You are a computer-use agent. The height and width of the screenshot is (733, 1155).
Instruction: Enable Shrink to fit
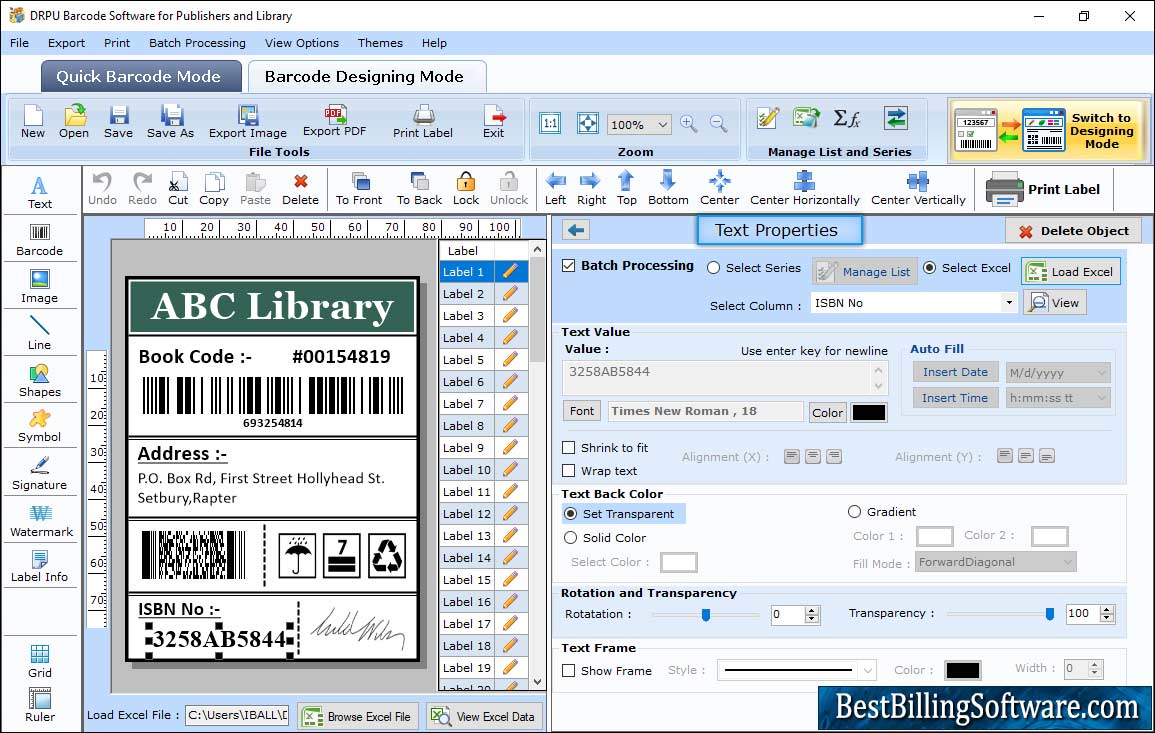click(569, 448)
